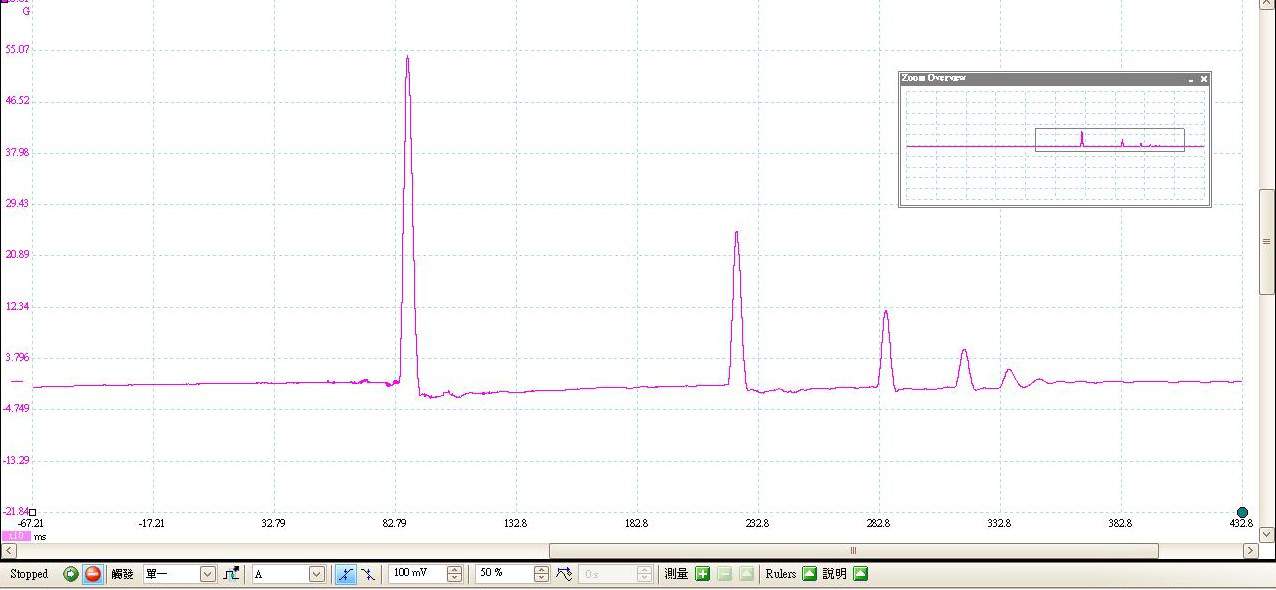Click the edit measurement icon
1276x590 pixels.
point(746,574)
